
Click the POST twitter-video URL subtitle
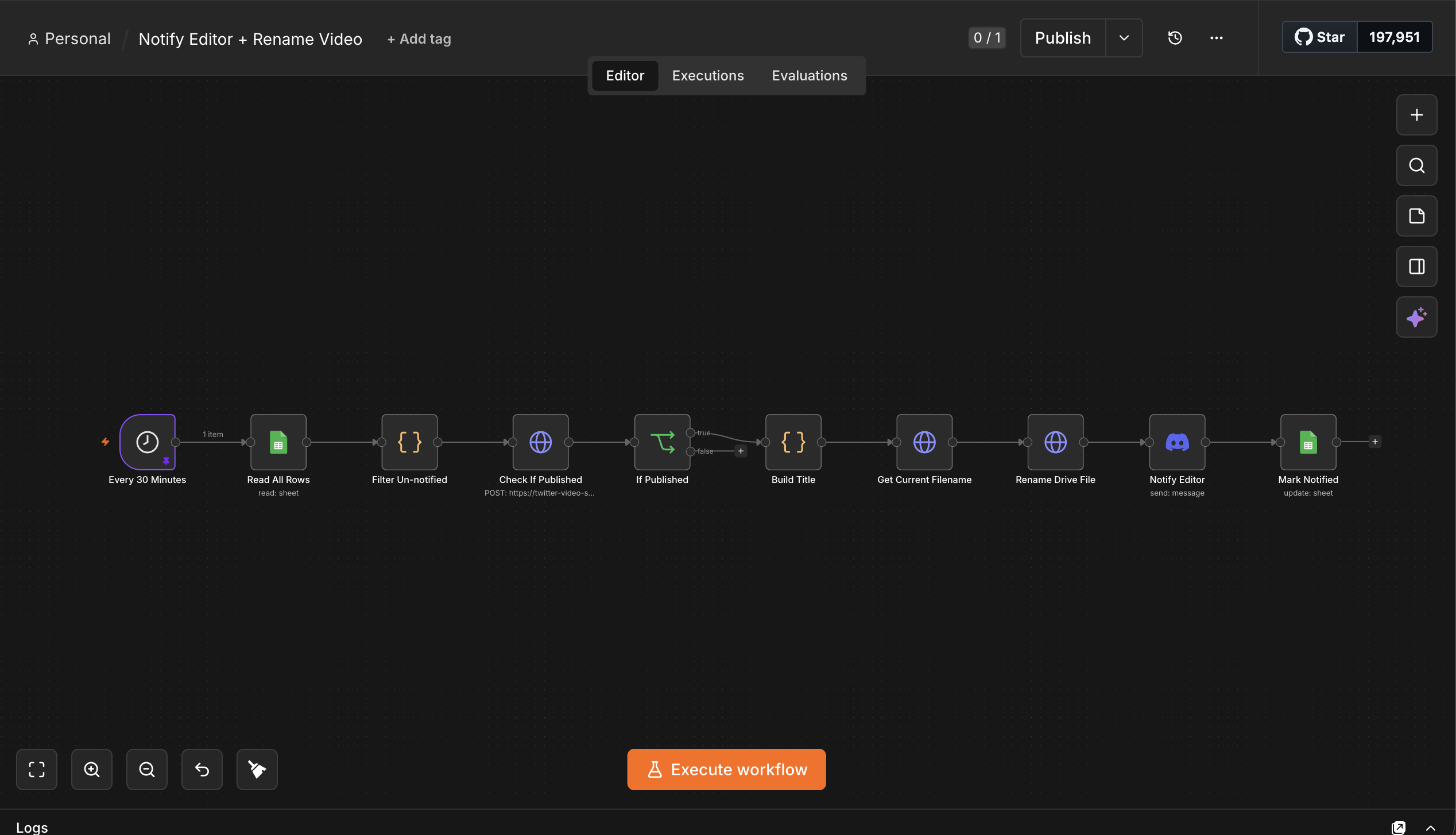click(x=540, y=493)
